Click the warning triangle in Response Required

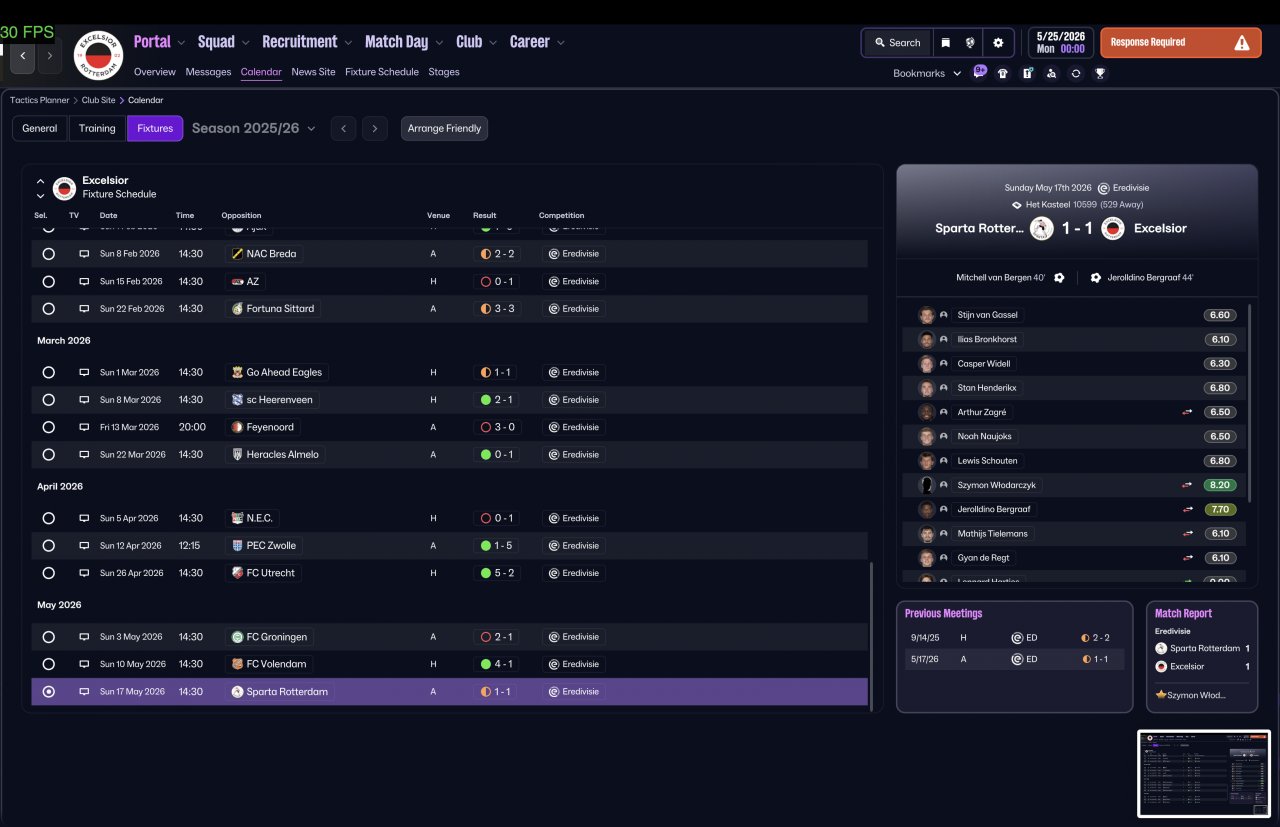[1242, 43]
